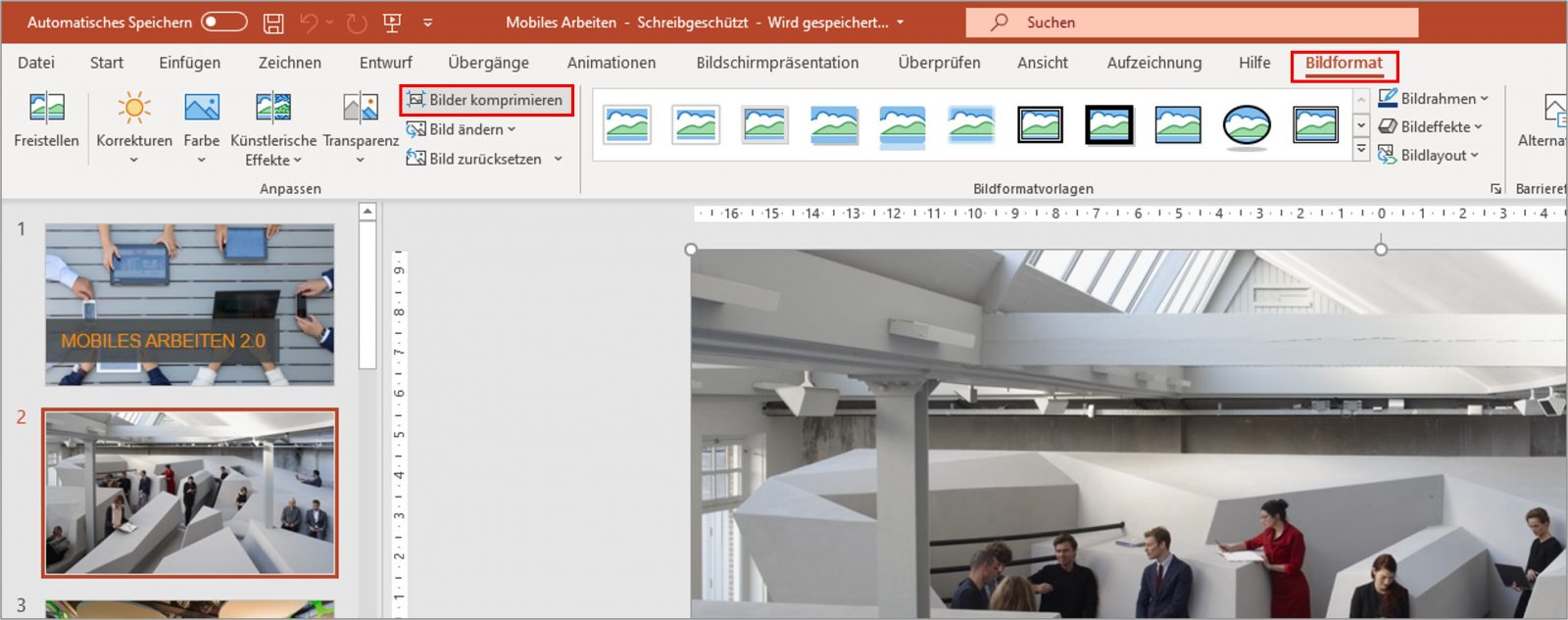Expand arrow beside Bild zurücksetzen
1568x620 pixels.
(558, 159)
